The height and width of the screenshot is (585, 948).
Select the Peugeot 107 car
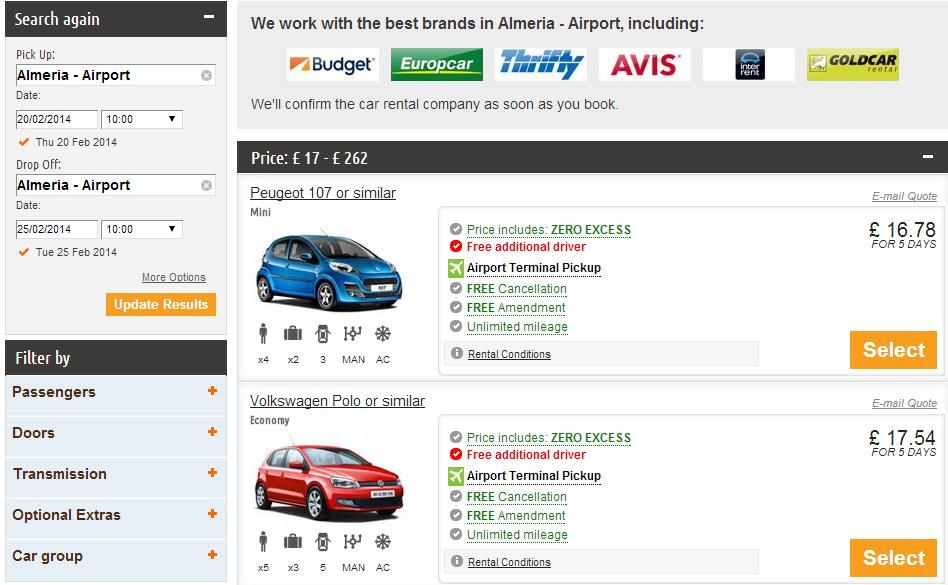pyautogui.click(x=893, y=350)
